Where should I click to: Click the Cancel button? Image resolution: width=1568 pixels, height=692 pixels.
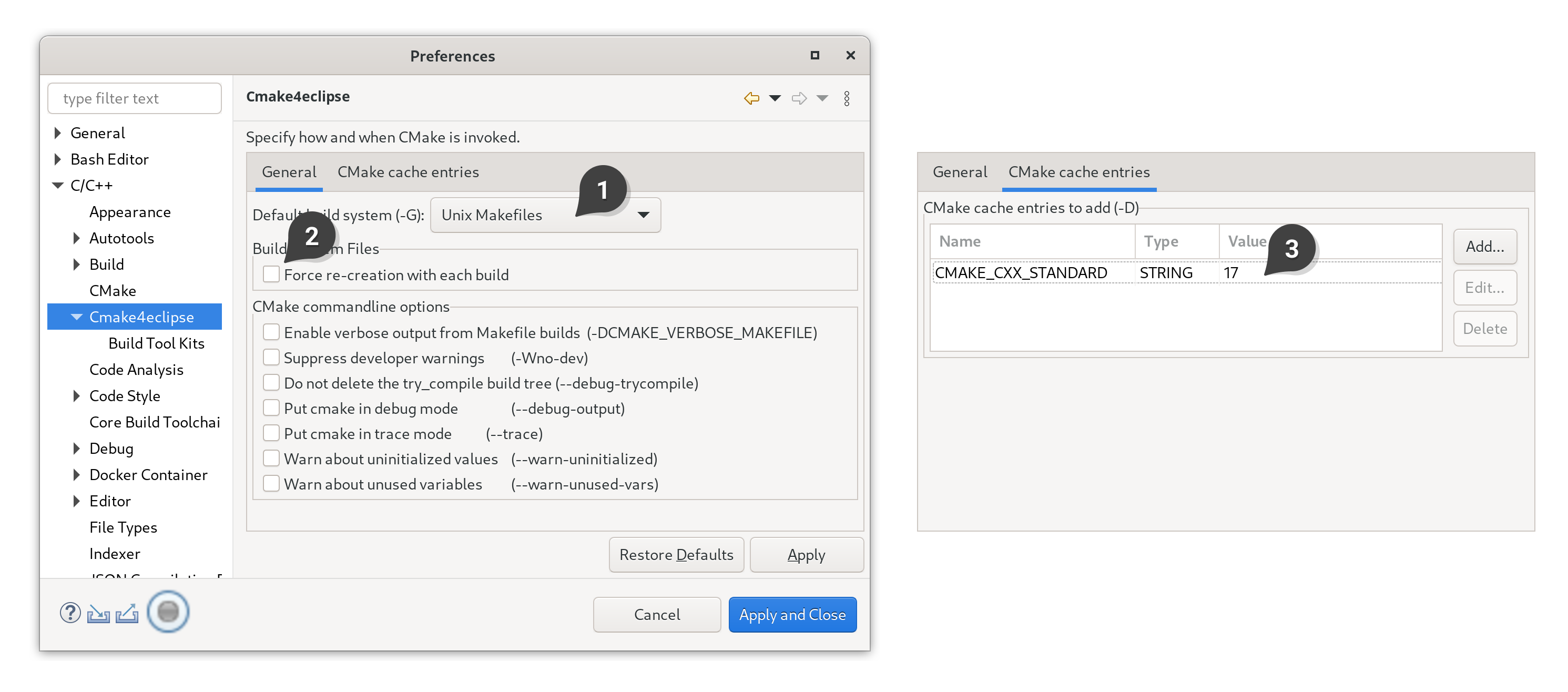(657, 615)
